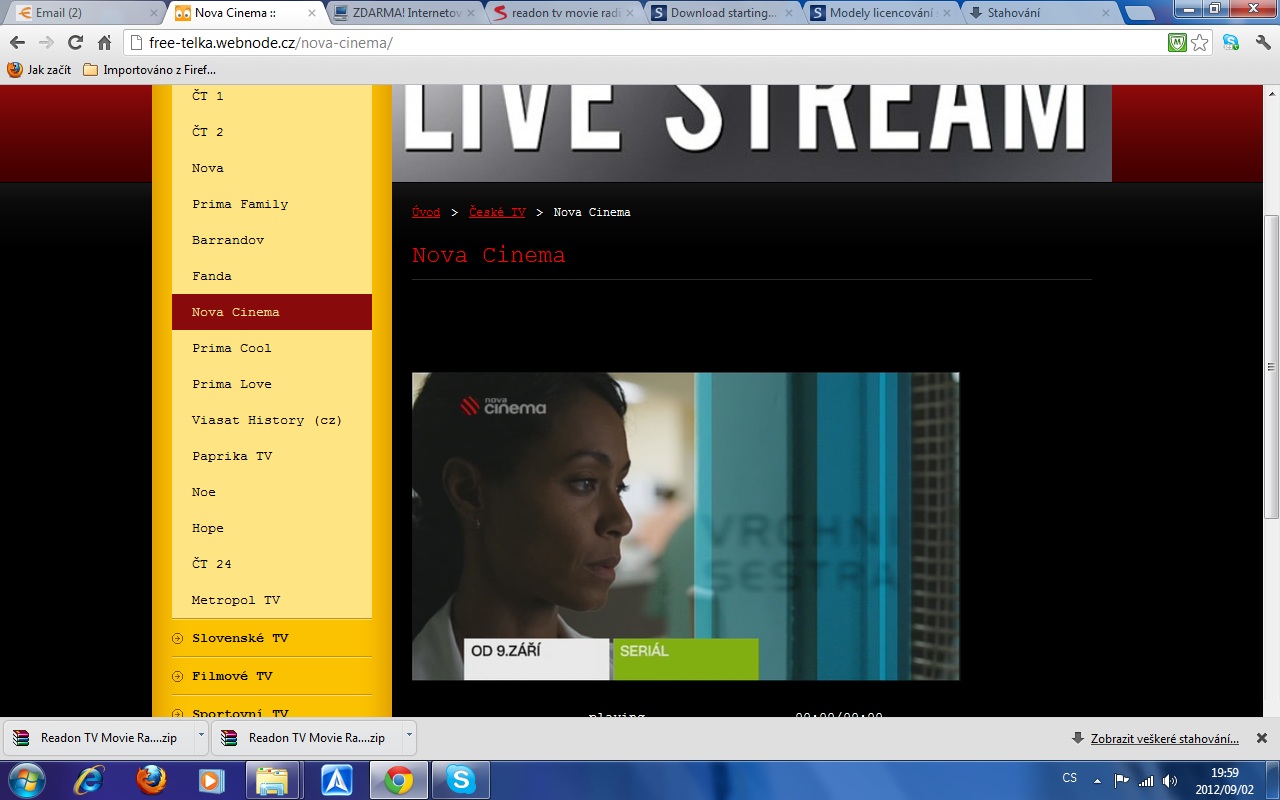1280x800 pixels.
Task: Close the downloads bar
Action: click(1262, 738)
